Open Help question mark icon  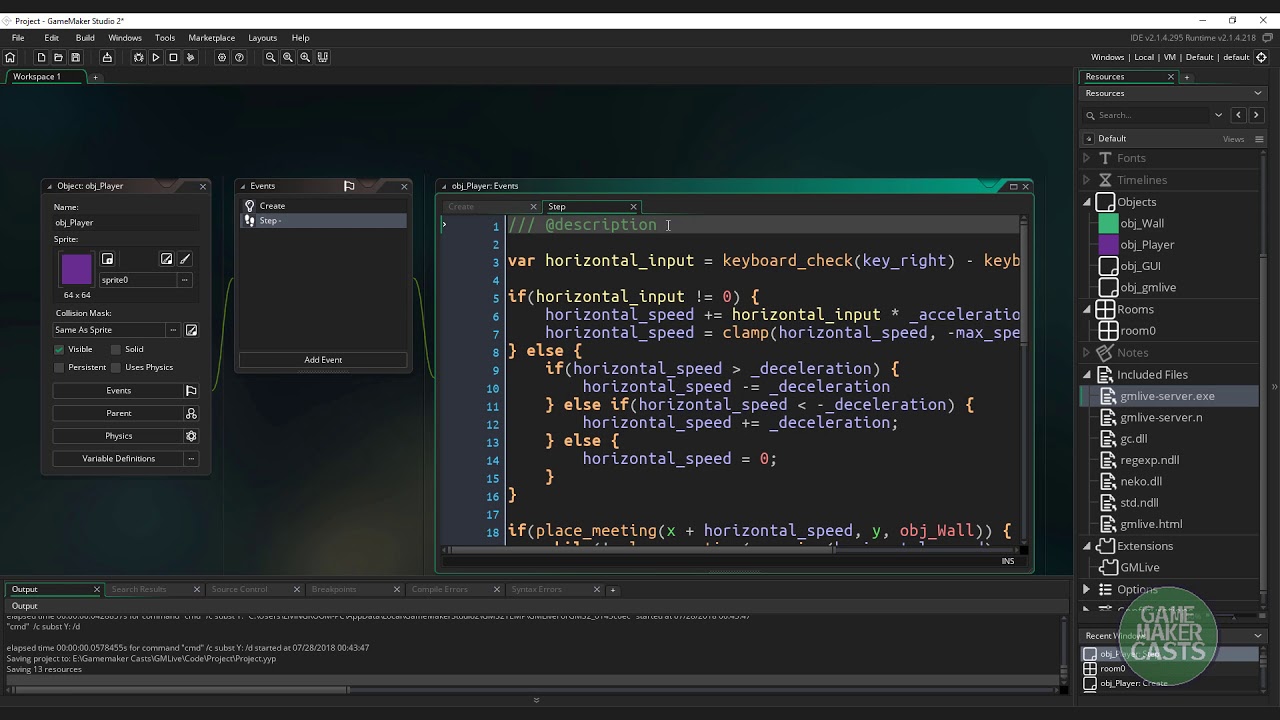click(x=239, y=57)
